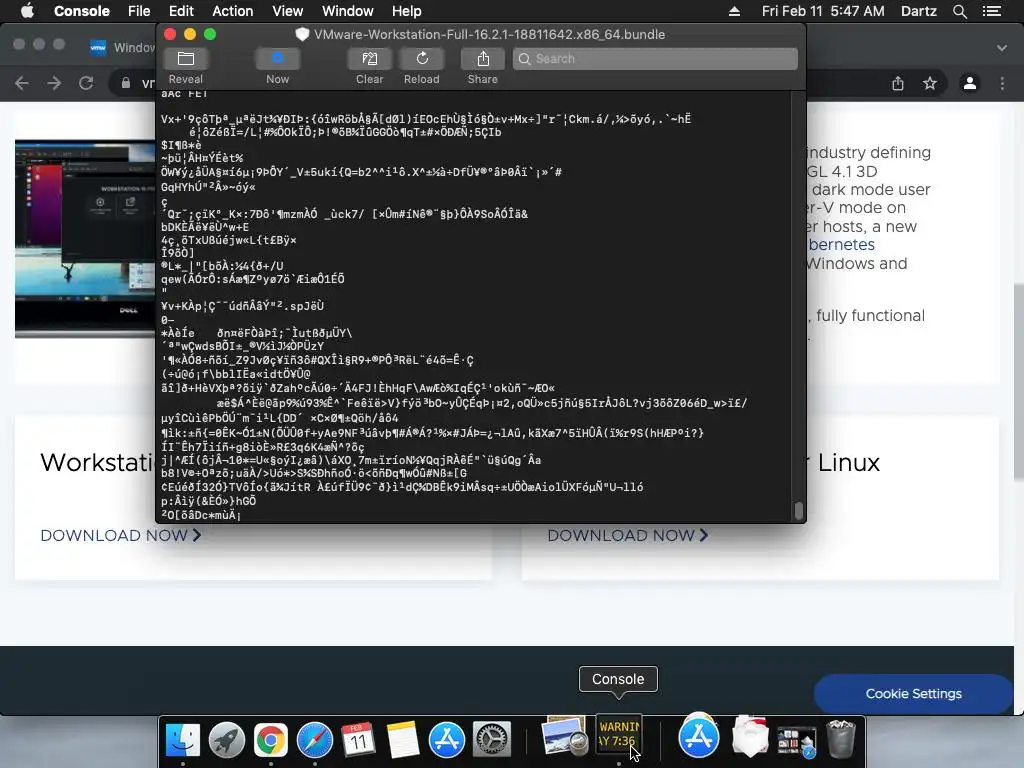Open the Action menu
This screenshot has height=768, width=1024.
point(232,11)
